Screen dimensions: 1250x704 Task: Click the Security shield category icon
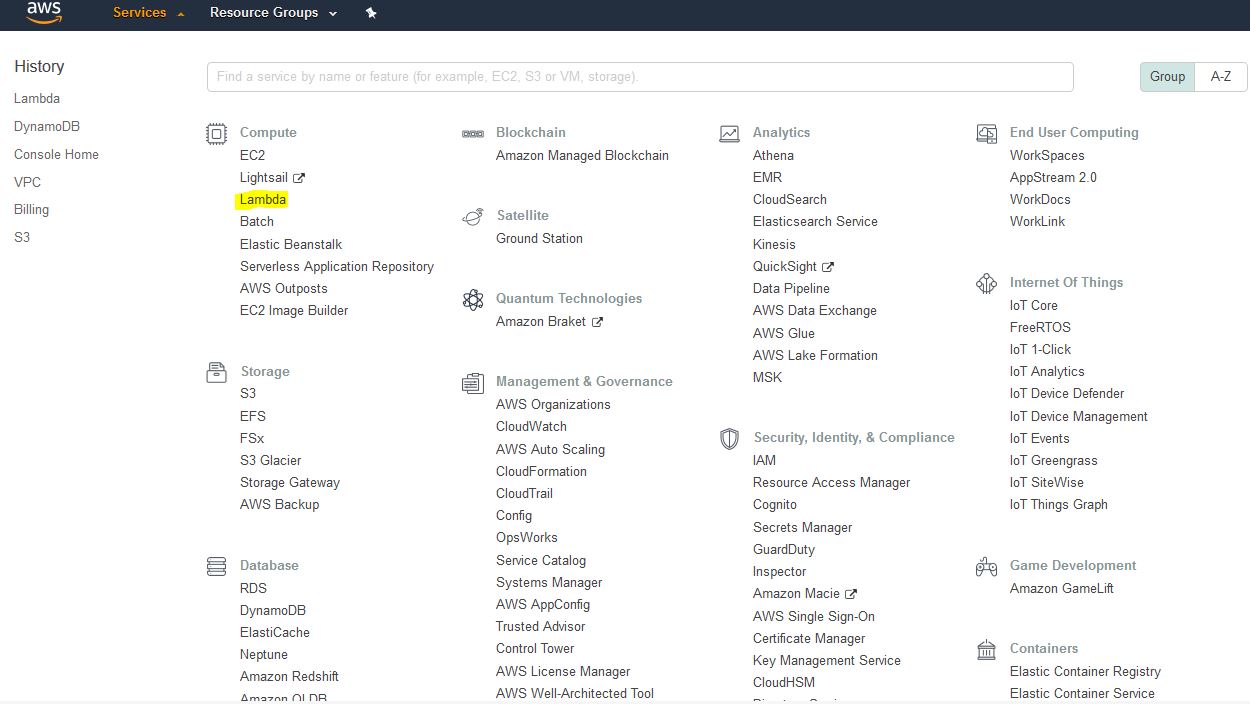730,438
